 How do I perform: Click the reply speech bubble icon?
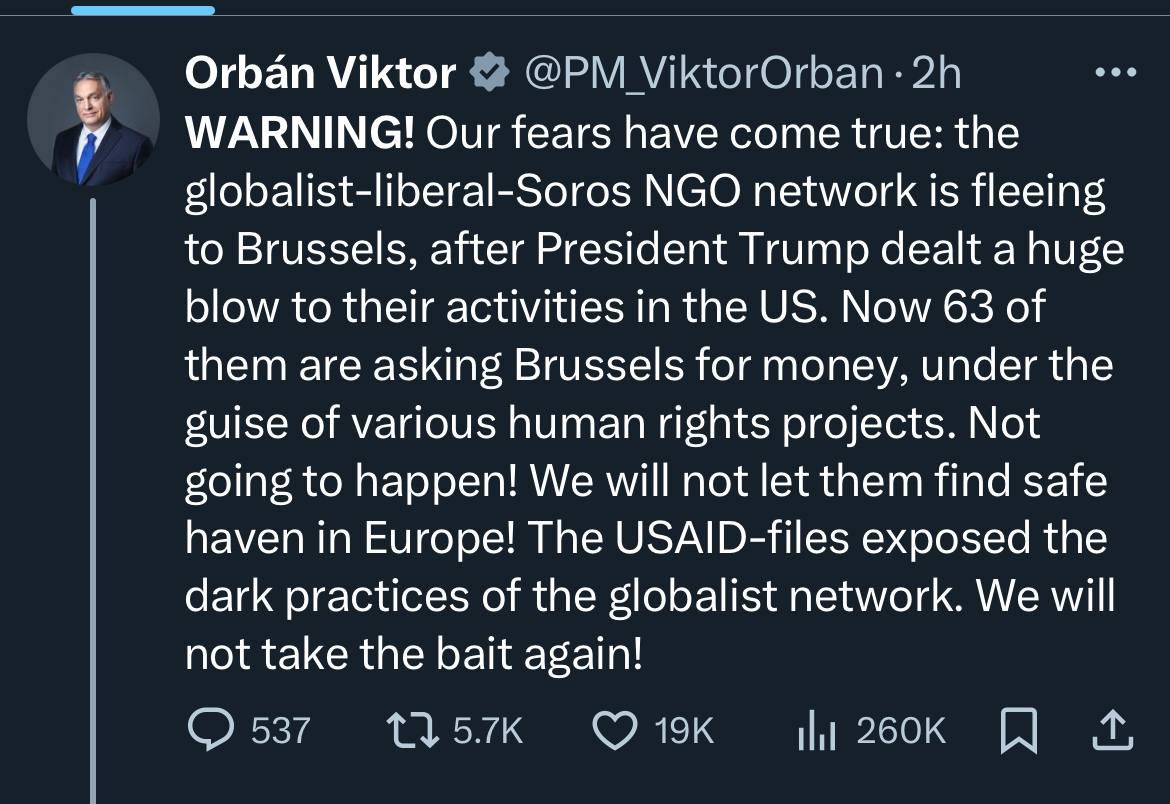pos(211,731)
